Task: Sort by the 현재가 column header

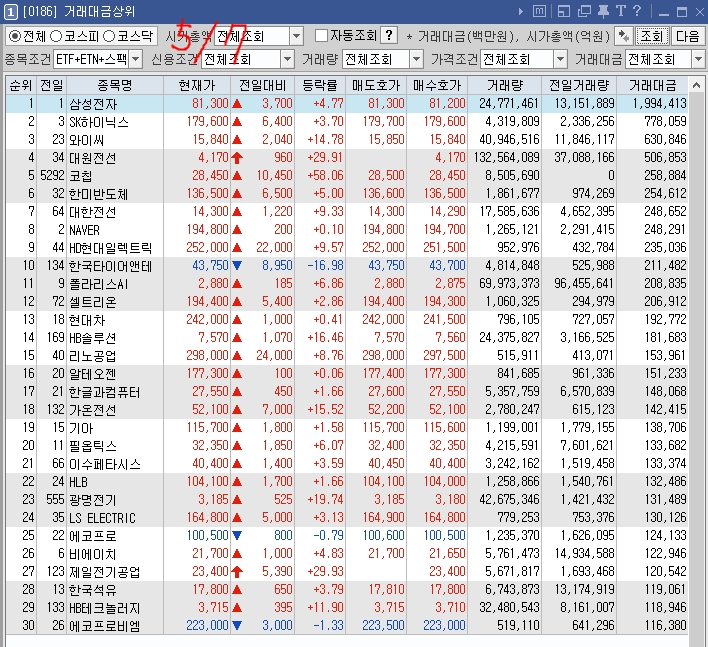Action: [x=197, y=85]
